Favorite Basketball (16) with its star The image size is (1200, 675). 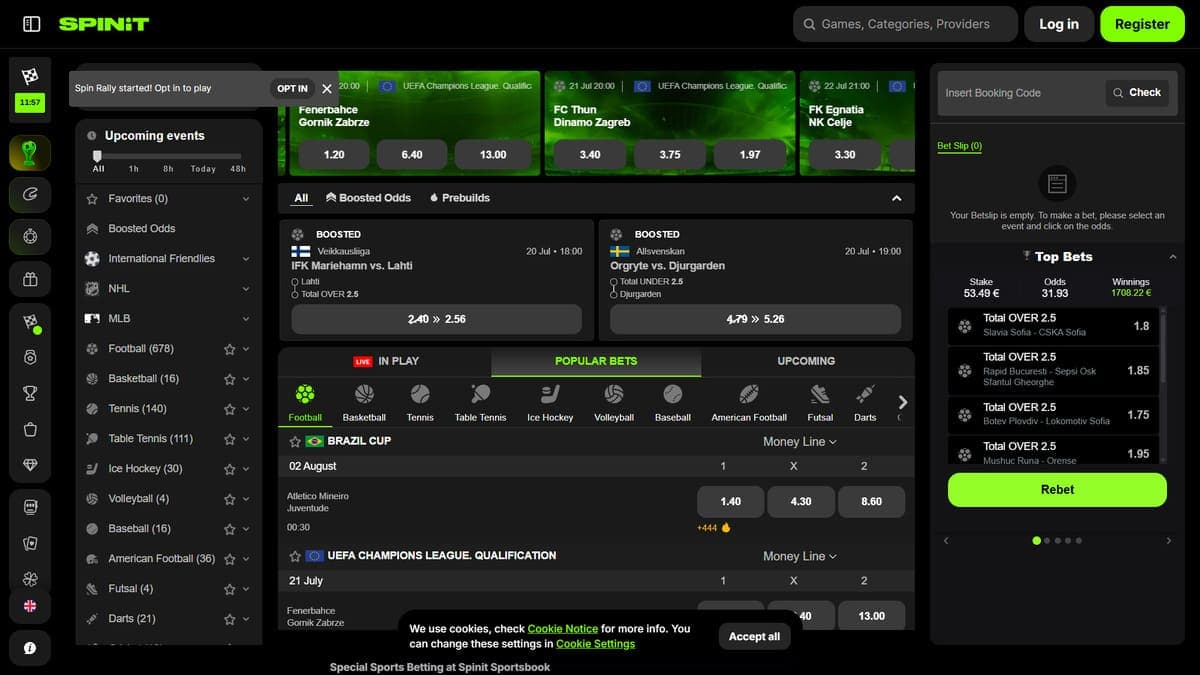[x=230, y=379]
